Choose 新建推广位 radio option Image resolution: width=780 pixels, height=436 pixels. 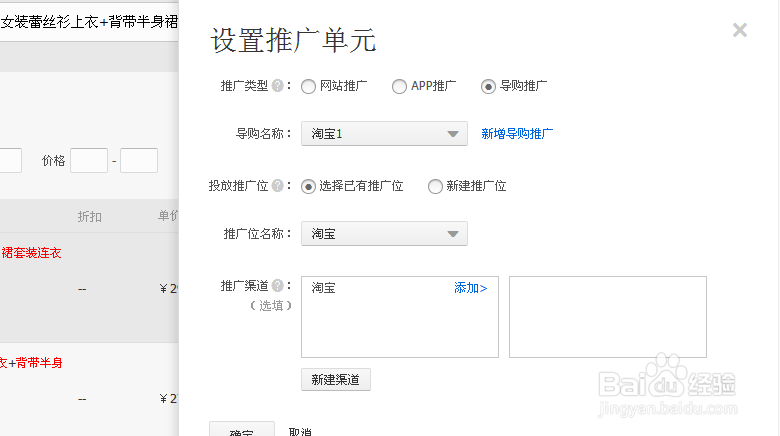[435, 187]
